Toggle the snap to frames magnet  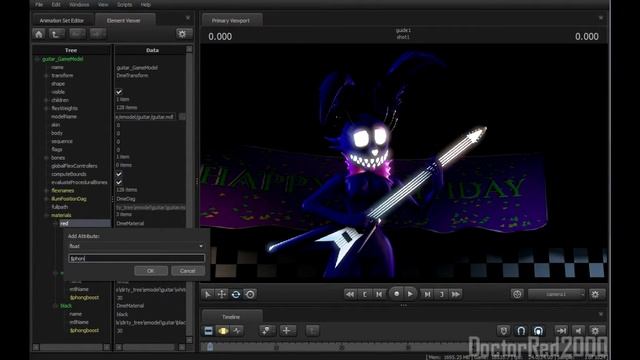tap(521, 331)
